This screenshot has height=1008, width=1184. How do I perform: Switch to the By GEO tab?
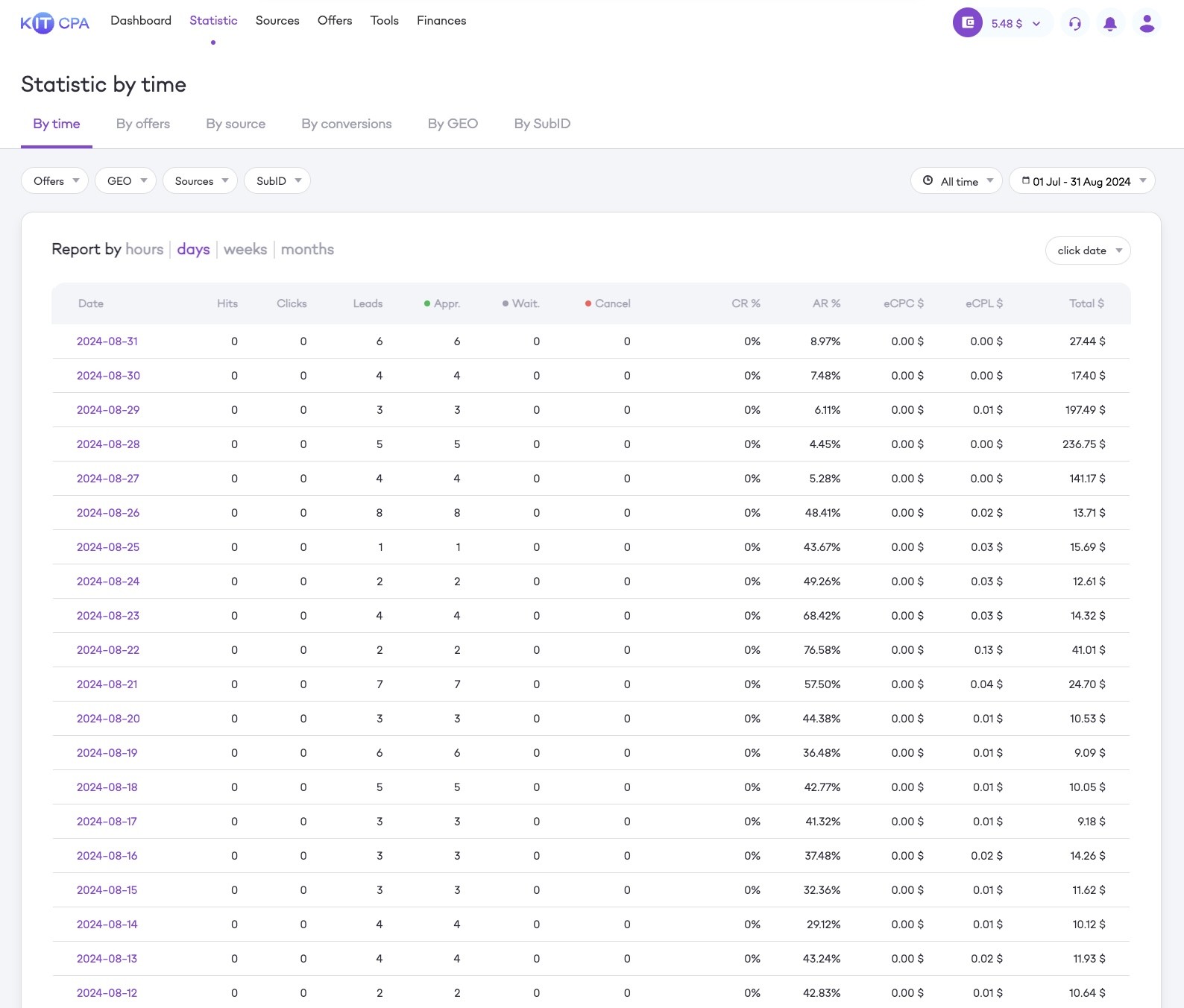(x=453, y=124)
